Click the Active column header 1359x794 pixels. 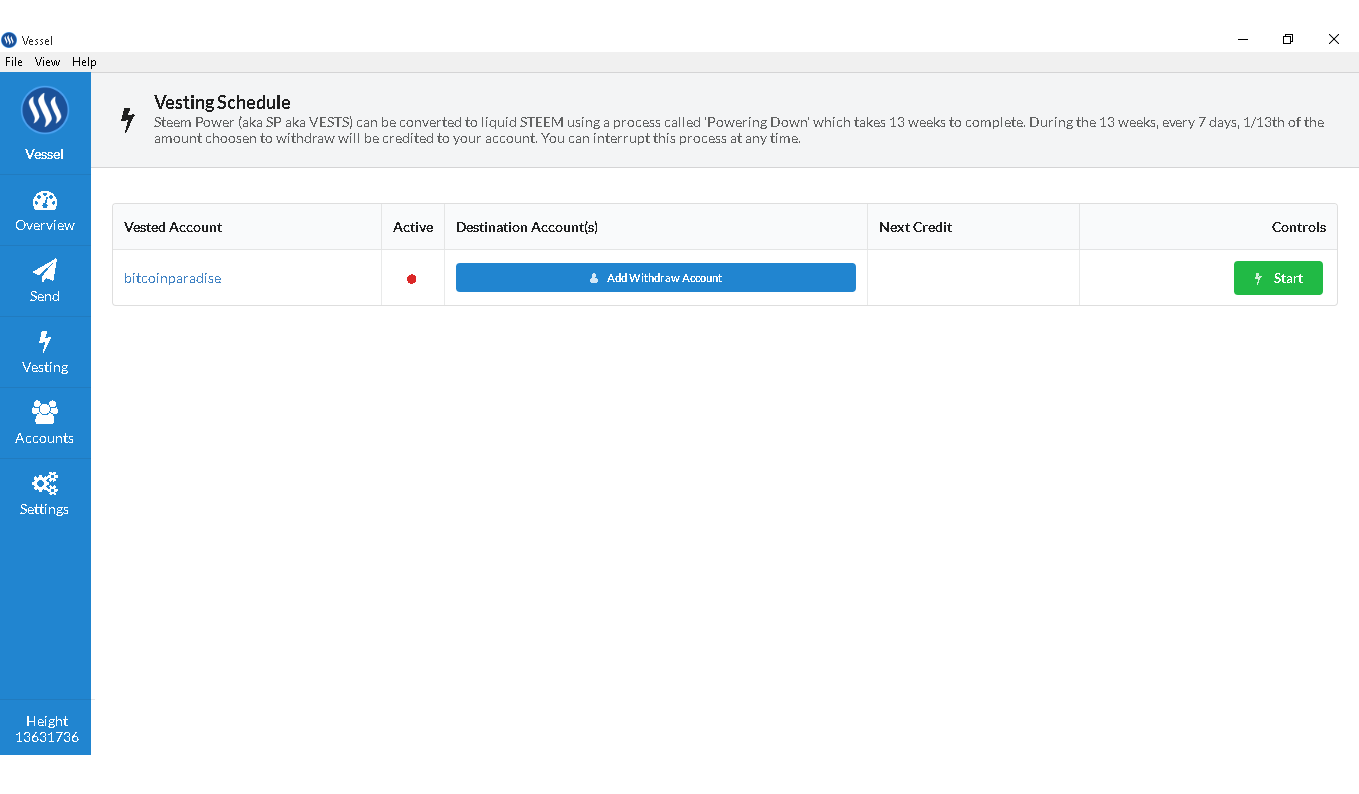click(413, 227)
